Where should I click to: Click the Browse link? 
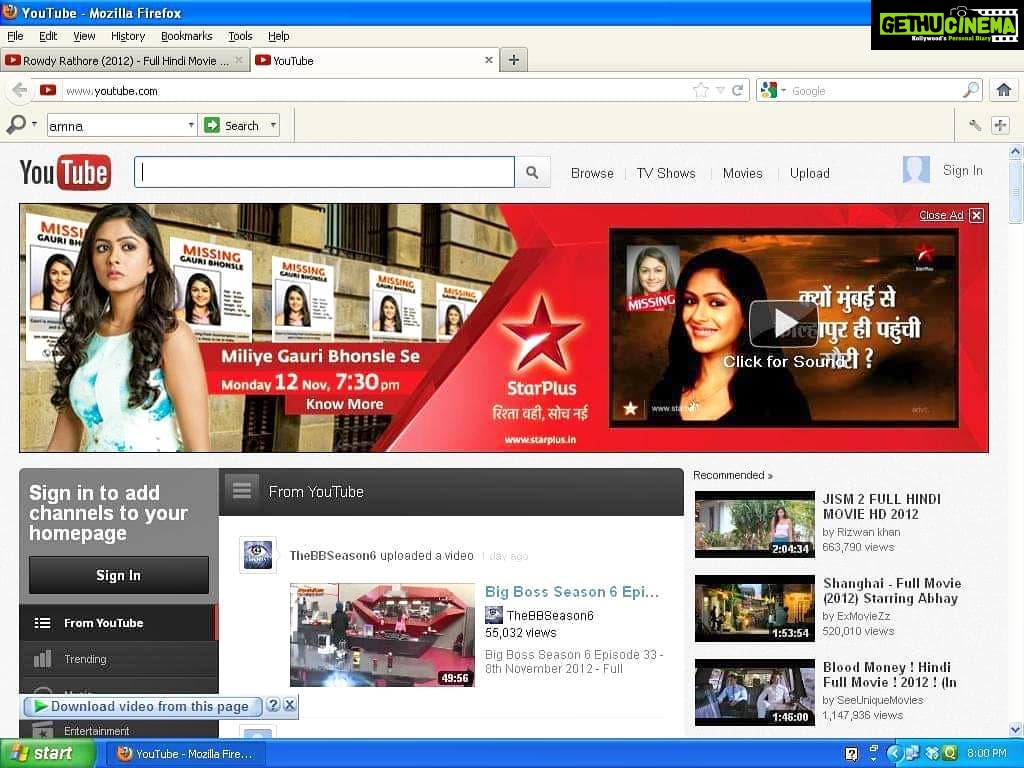point(592,173)
